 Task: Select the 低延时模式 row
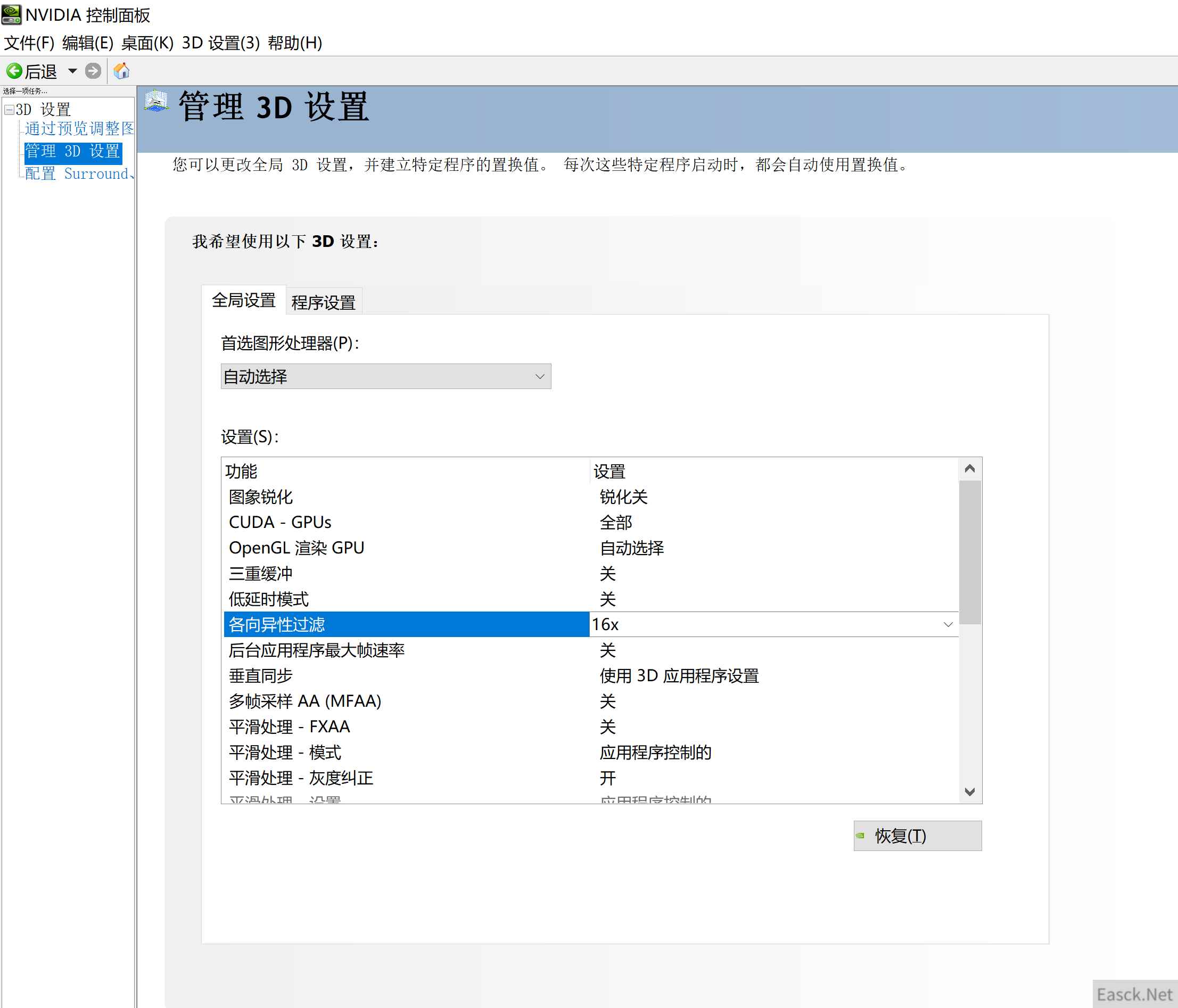click(591, 599)
